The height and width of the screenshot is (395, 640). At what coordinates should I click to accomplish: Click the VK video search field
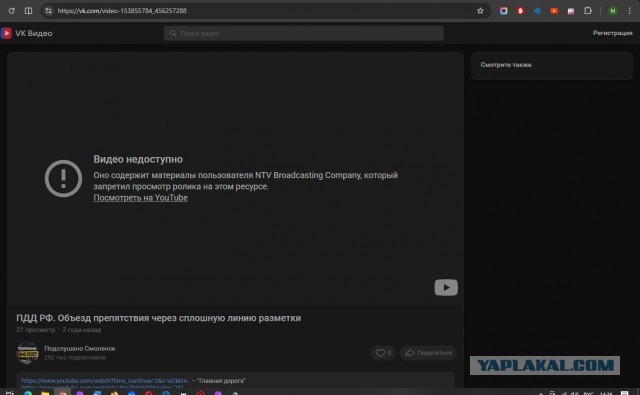(304, 33)
